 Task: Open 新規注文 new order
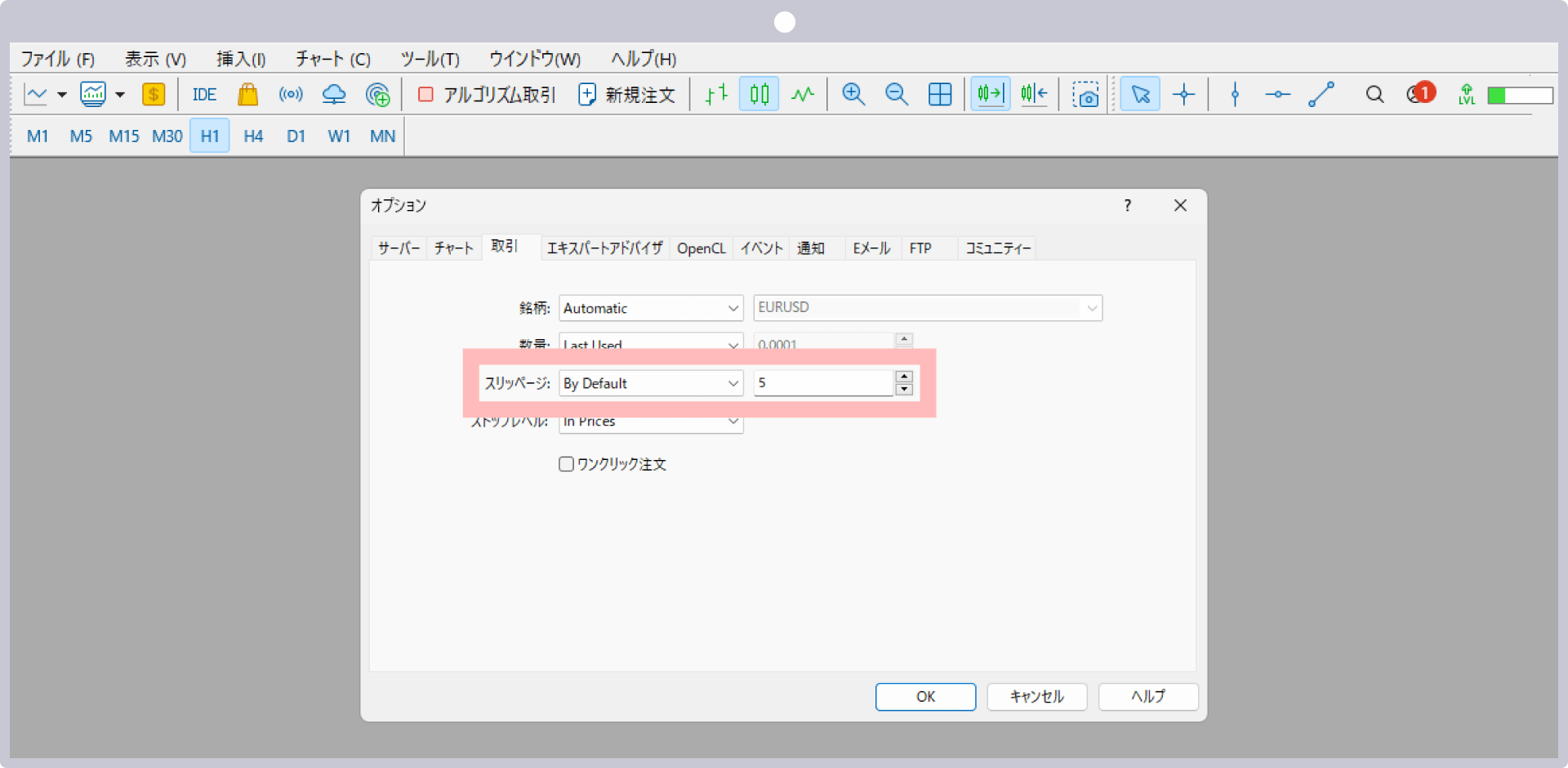click(627, 95)
